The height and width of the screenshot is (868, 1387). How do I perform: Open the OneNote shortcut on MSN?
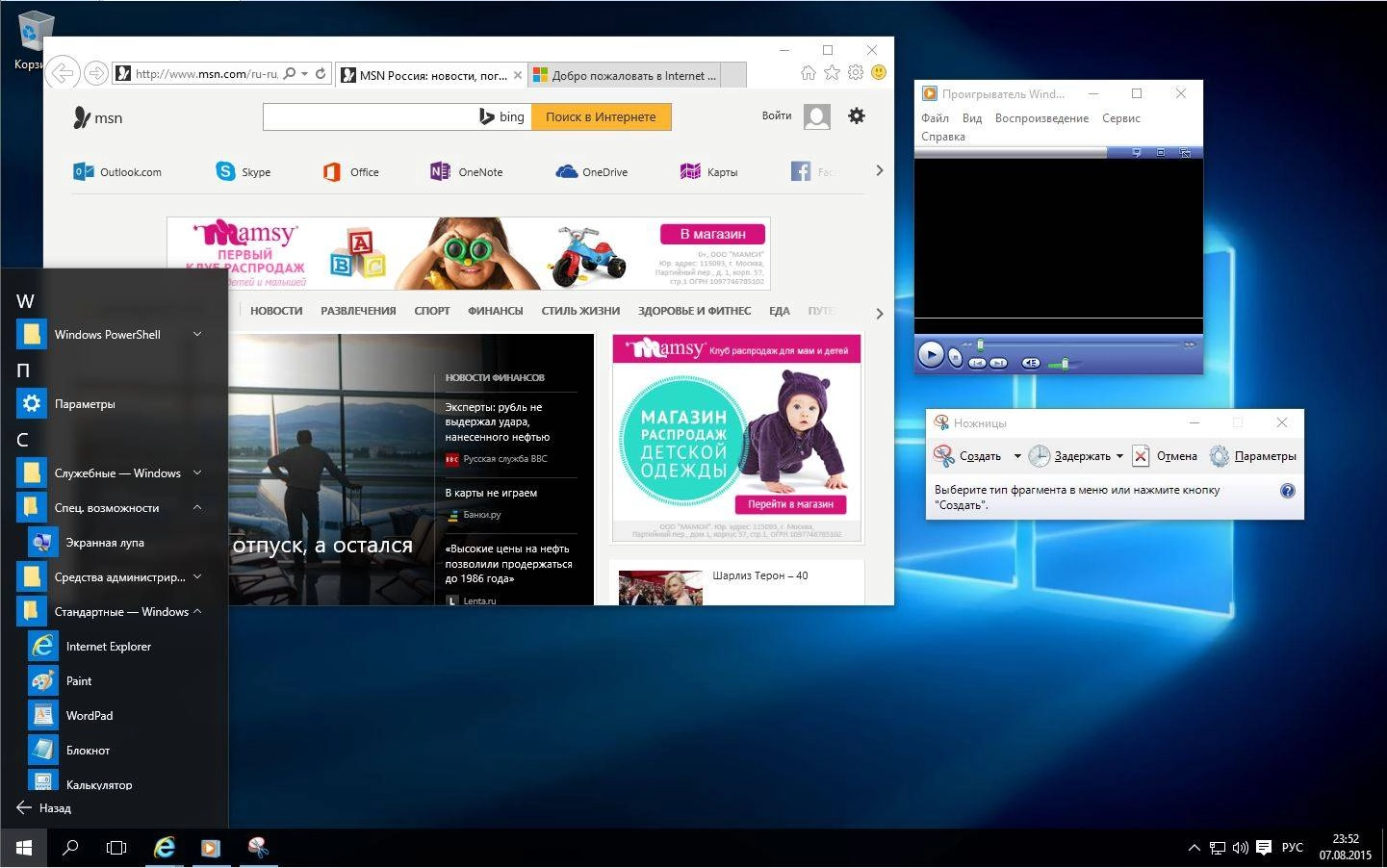tap(467, 172)
